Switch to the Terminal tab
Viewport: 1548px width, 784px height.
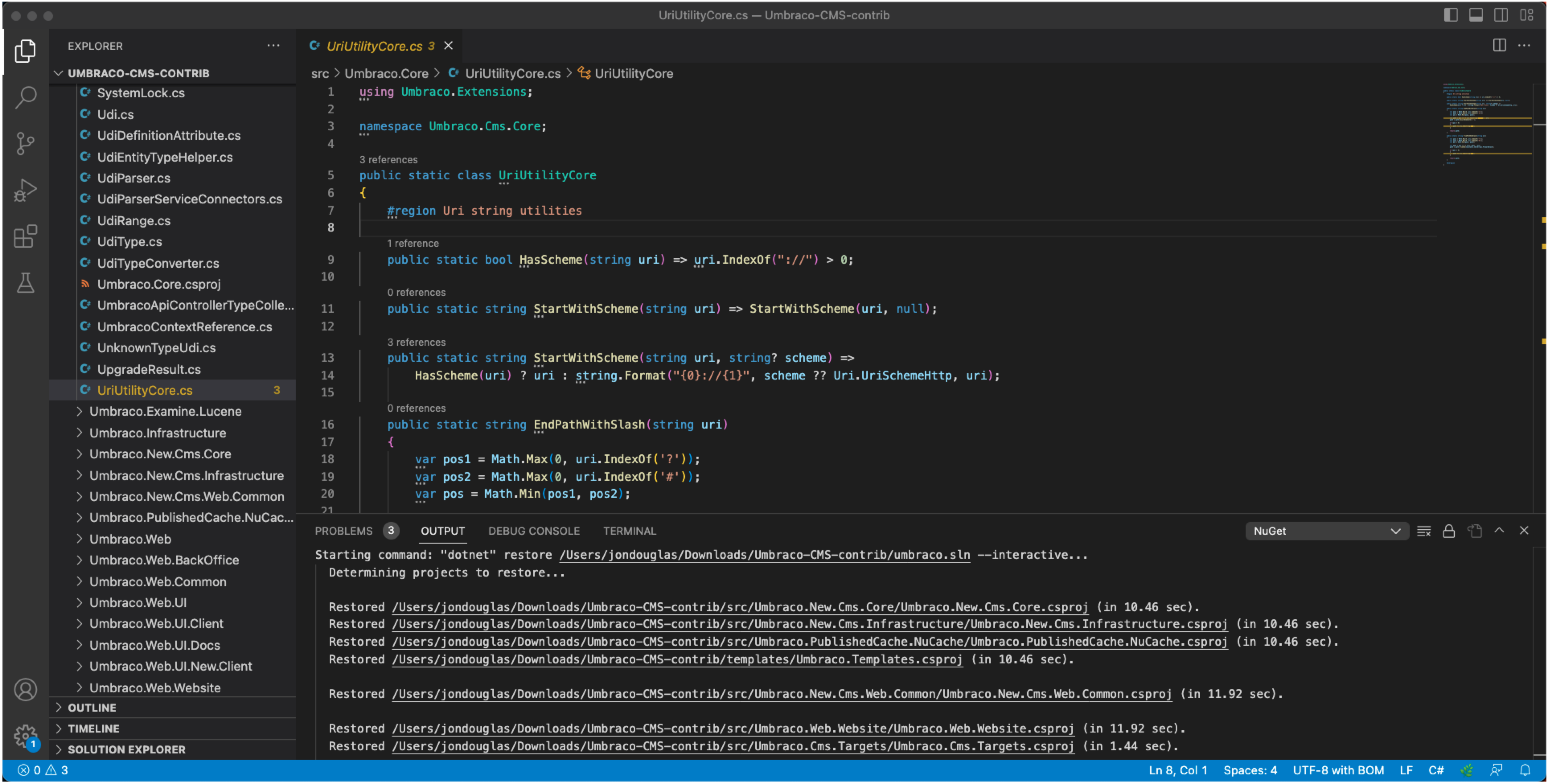click(x=629, y=531)
